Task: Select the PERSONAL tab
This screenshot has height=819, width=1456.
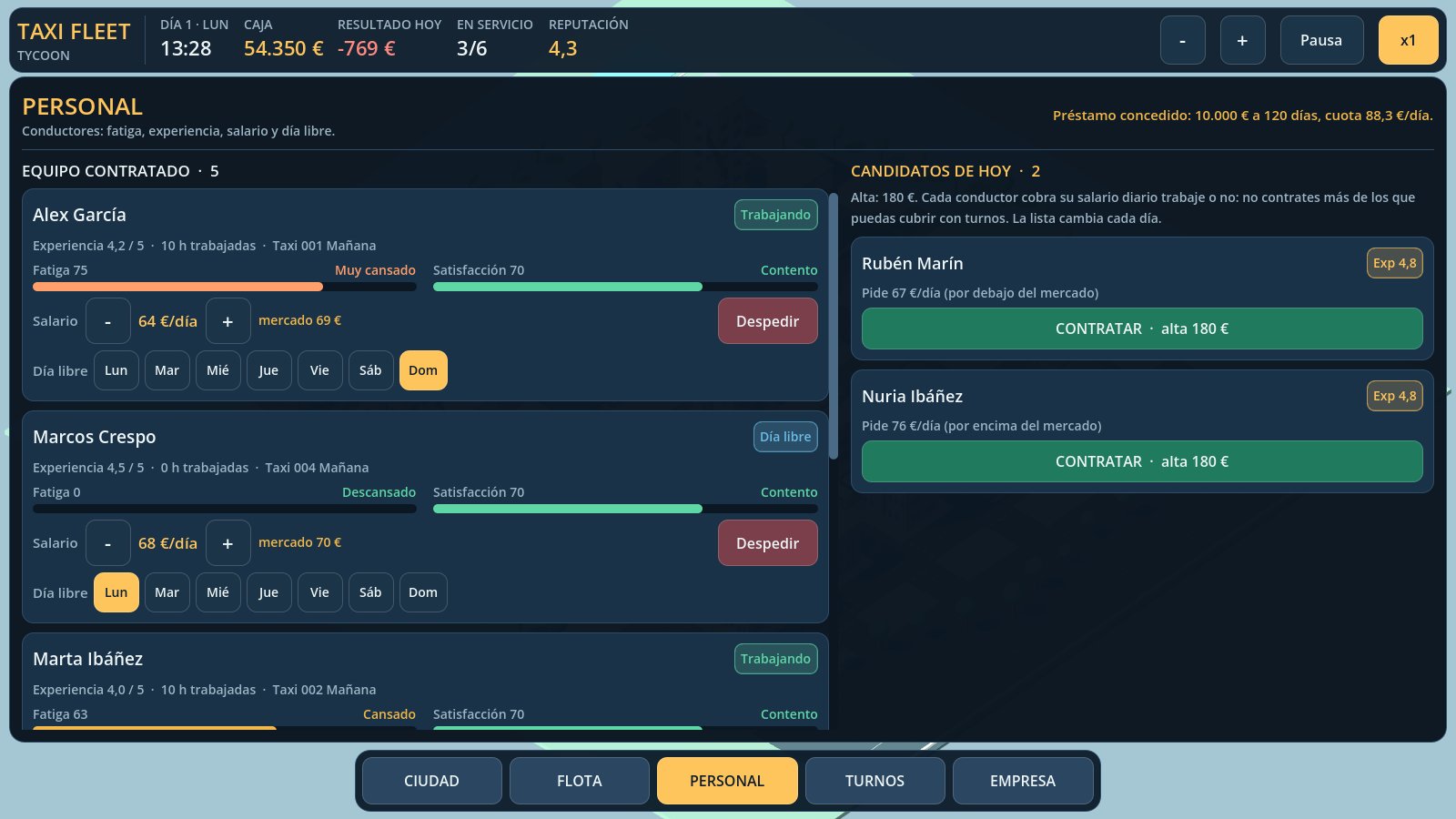Action: pos(727,781)
